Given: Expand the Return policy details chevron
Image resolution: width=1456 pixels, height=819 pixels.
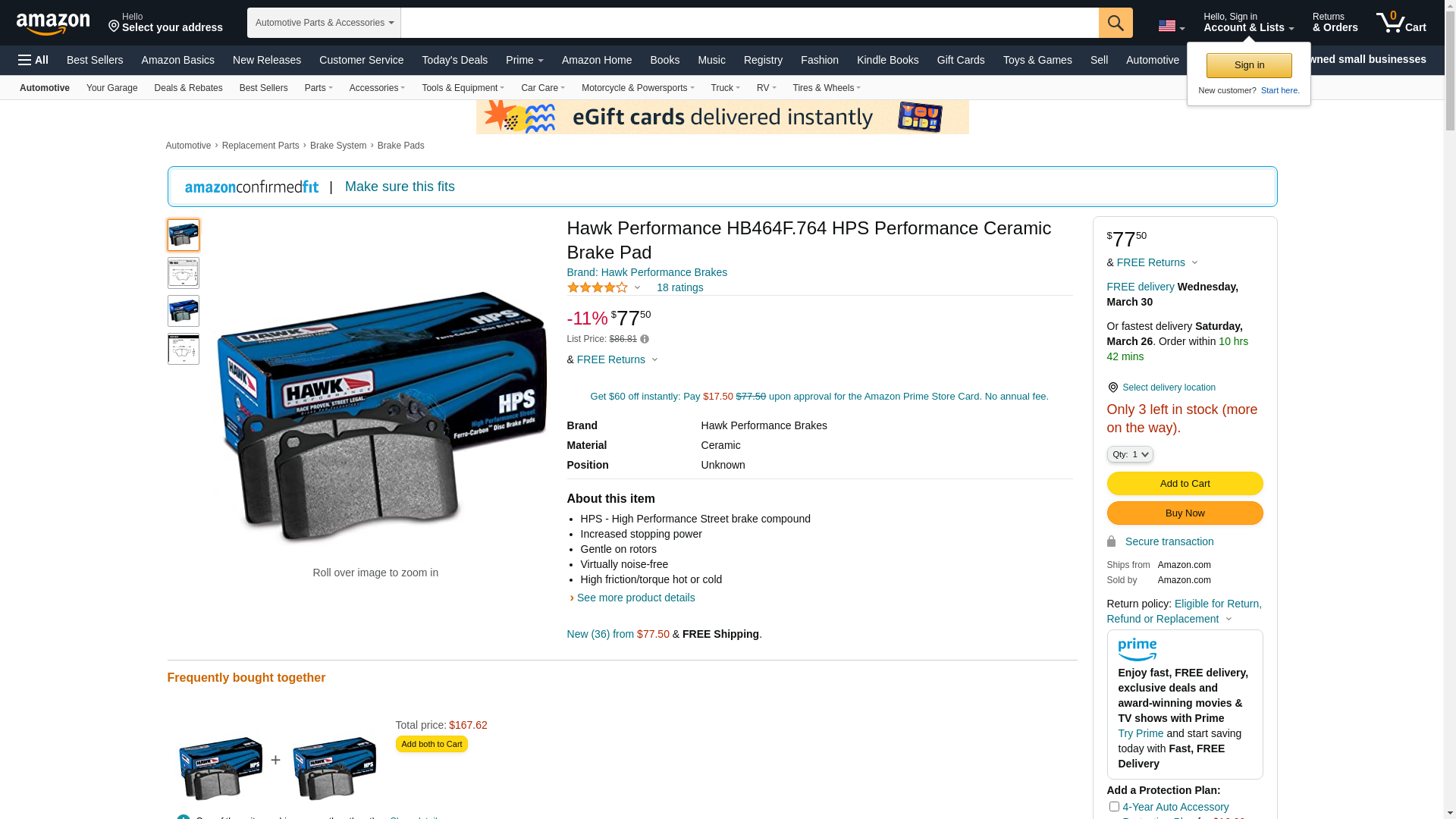Looking at the screenshot, I should [x=1229, y=619].
